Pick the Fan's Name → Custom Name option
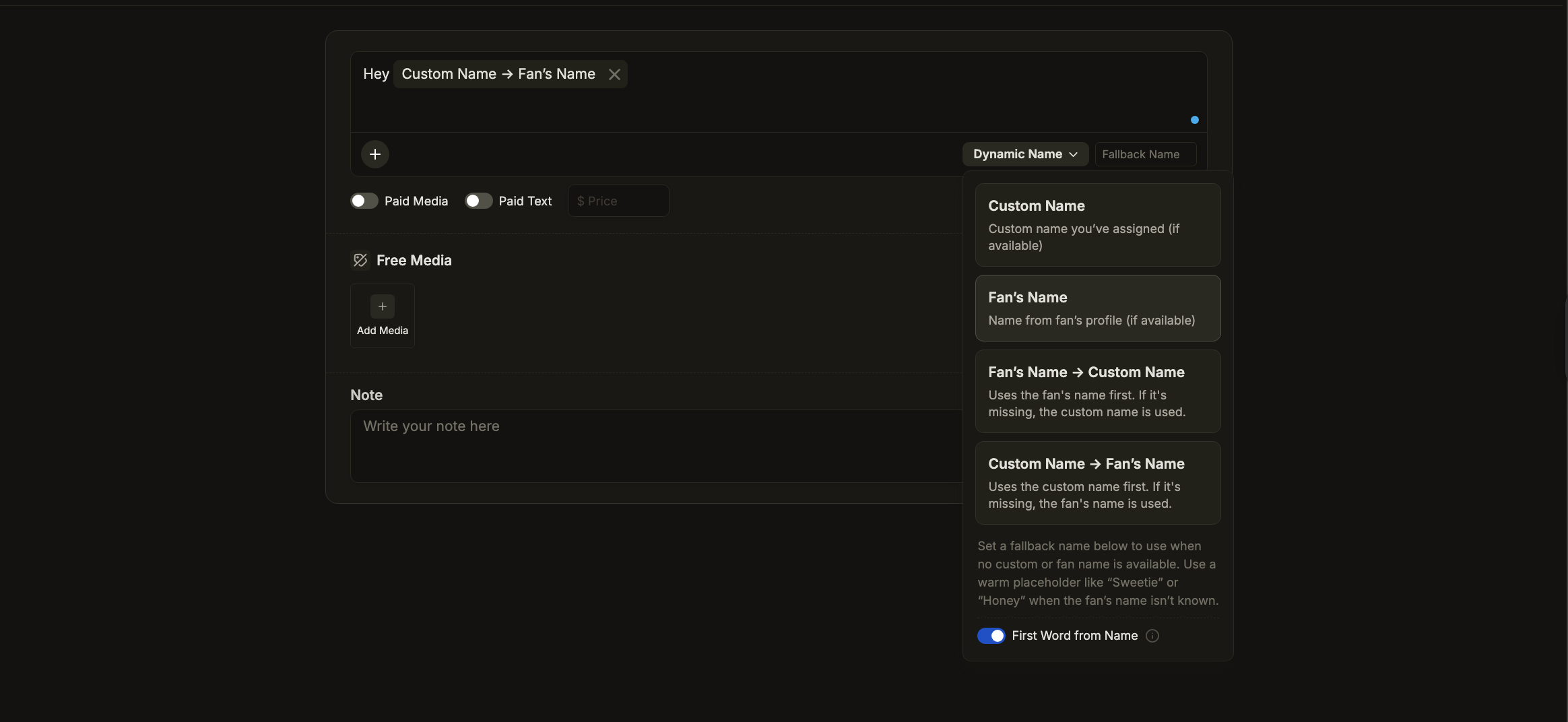Screen dimensions: 1568x722 pos(1097,391)
